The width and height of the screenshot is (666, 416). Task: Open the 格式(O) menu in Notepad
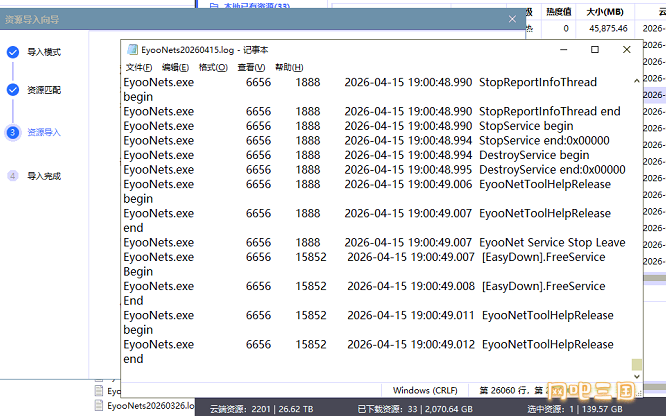[x=213, y=67]
